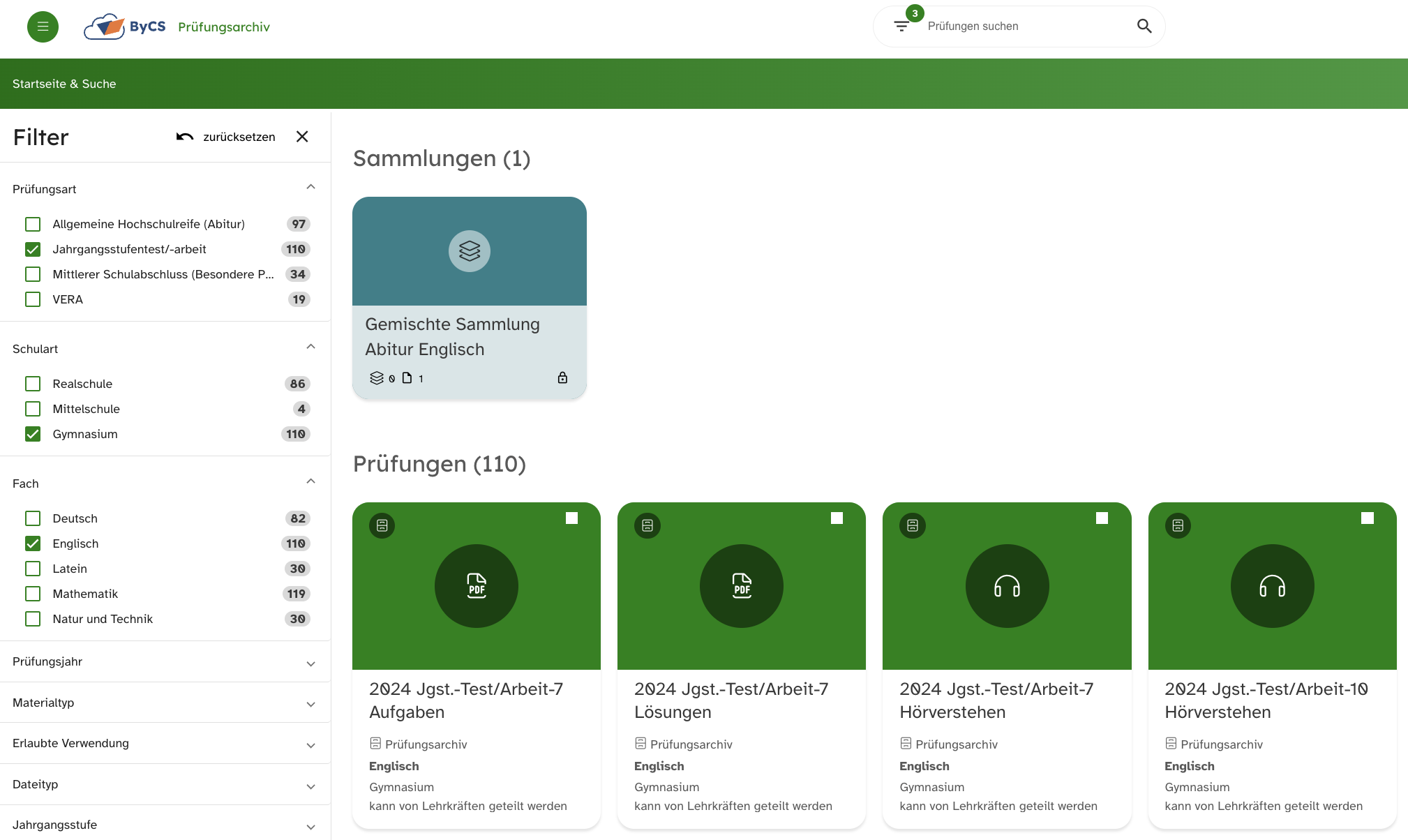Viewport: 1408px width, 840px height.
Task: Expand the Materialtyp filter section
Action: point(311,704)
